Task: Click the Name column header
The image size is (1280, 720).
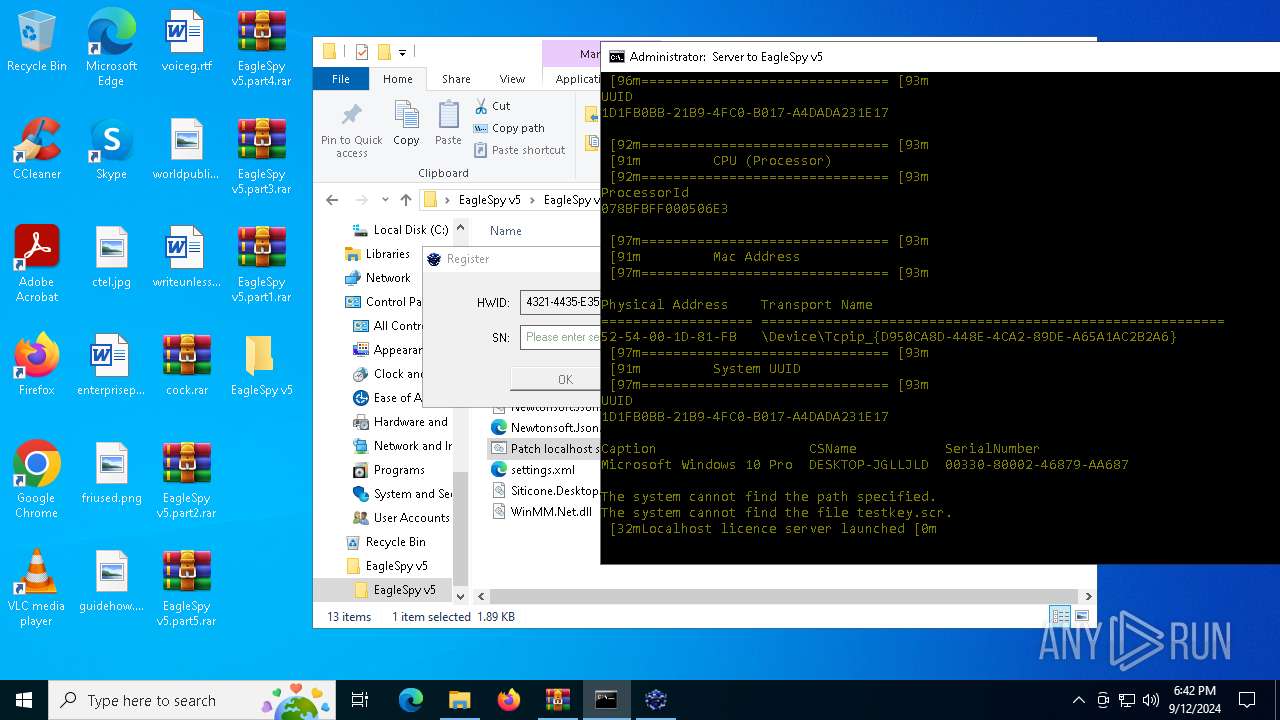Action: coord(506,231)
